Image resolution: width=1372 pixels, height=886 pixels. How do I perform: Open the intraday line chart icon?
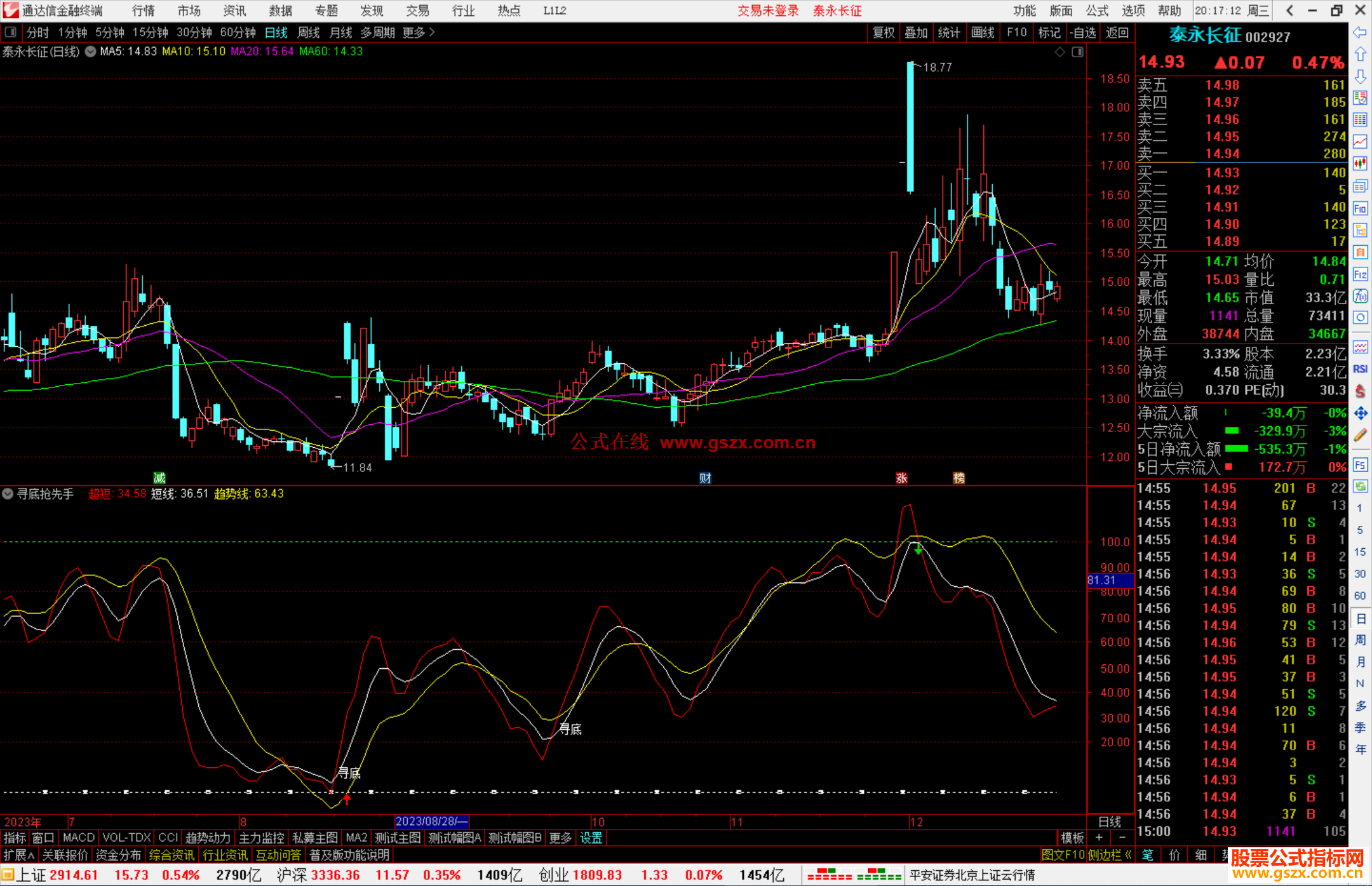click(x=1360, y=142)
